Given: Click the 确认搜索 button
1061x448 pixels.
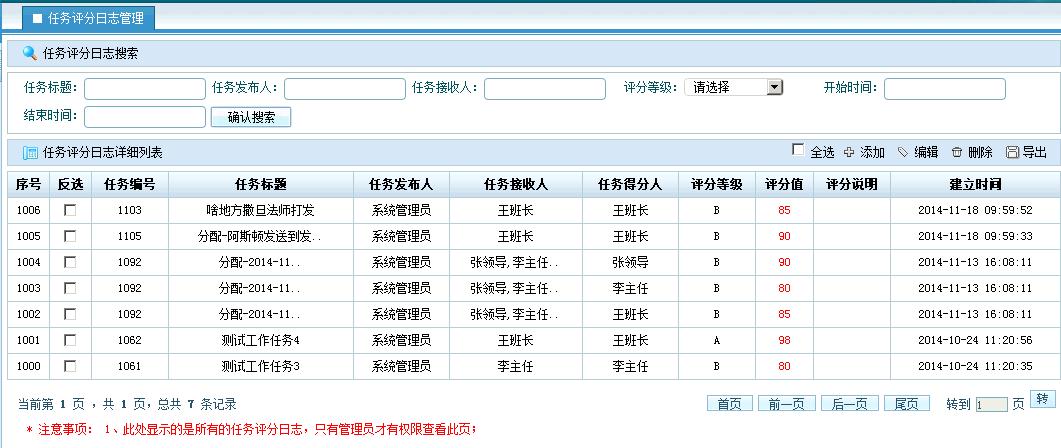Looking at the screenshot, I should coord(251,117).
